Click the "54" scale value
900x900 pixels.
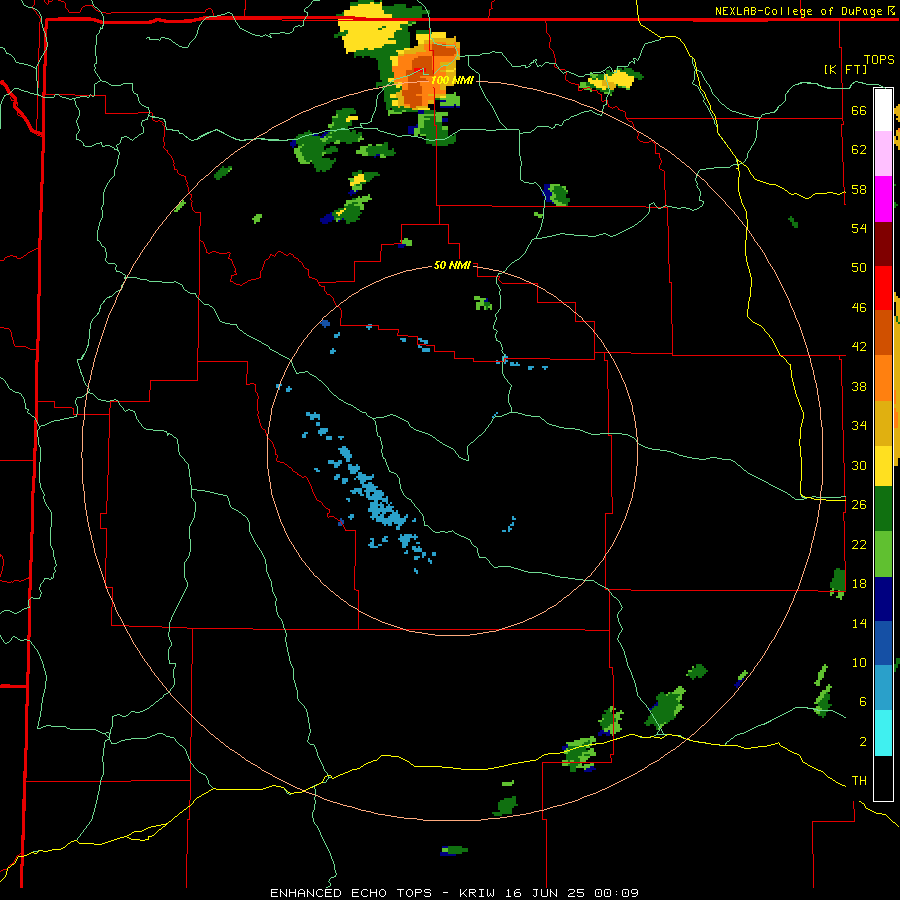(859, 228)
